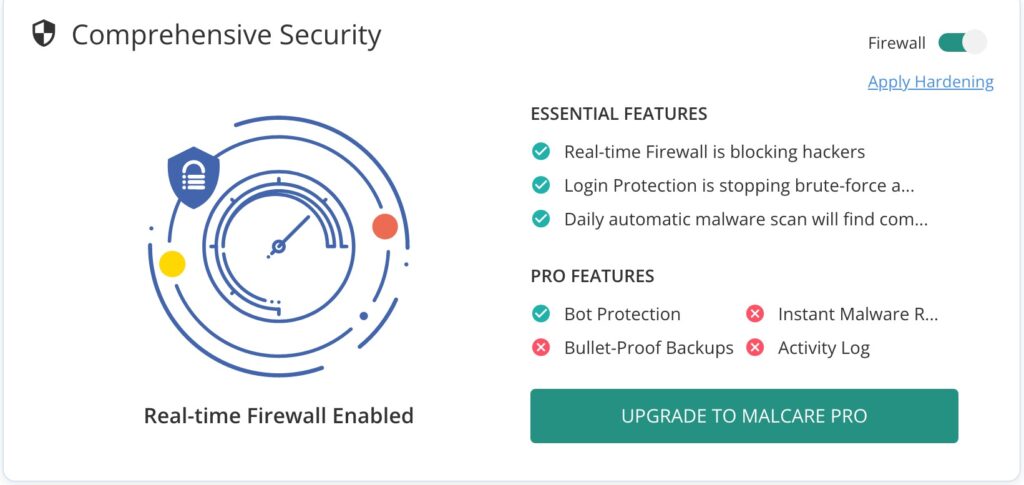Toggle the Firewall switch off
Screen dimensions: 1024x485
coord(962,43)
